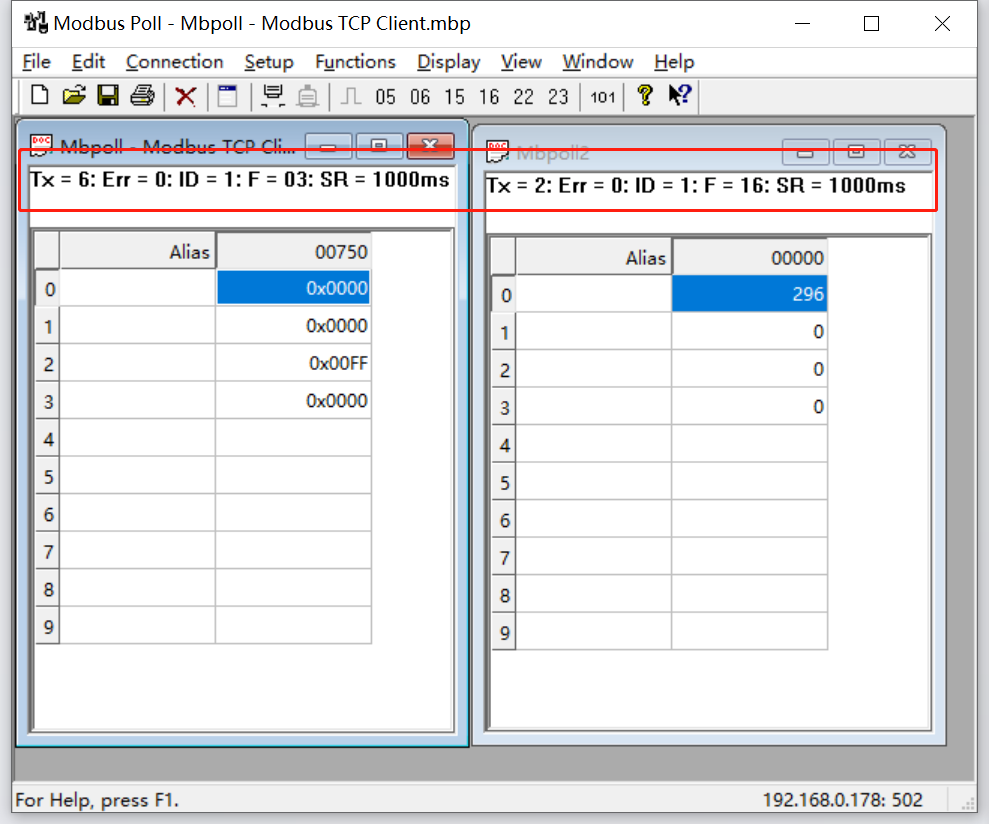Click the Print toolbar icon
Screen dimensions: 989x824
click(142, 96)
